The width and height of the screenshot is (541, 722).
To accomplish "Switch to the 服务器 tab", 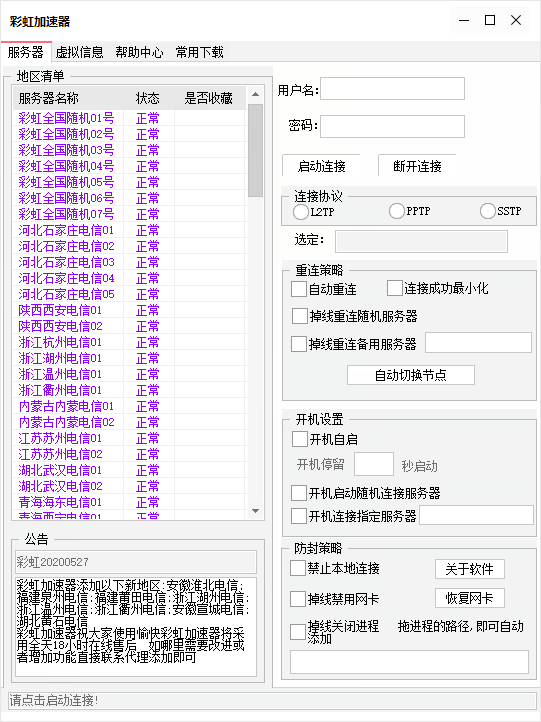I will point(25,52).
